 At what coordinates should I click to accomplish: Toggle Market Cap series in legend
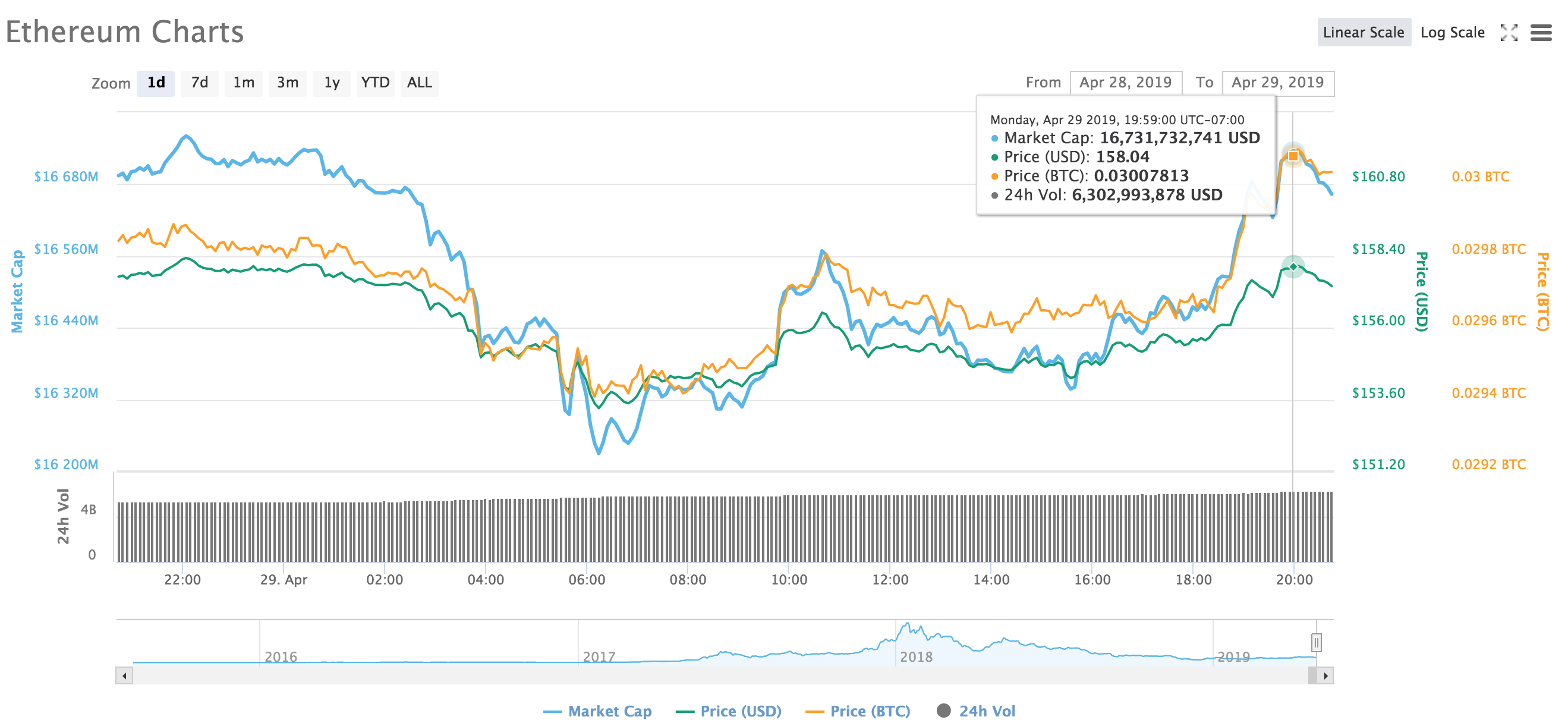click(597, 711)
